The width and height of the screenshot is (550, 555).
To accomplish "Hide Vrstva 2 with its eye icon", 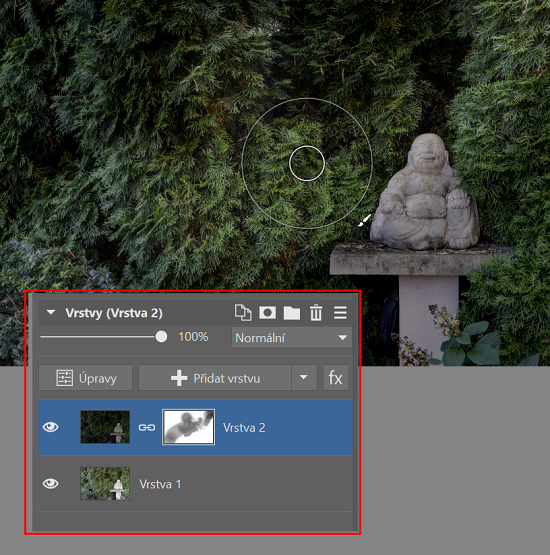I will [x=51, y=427].
